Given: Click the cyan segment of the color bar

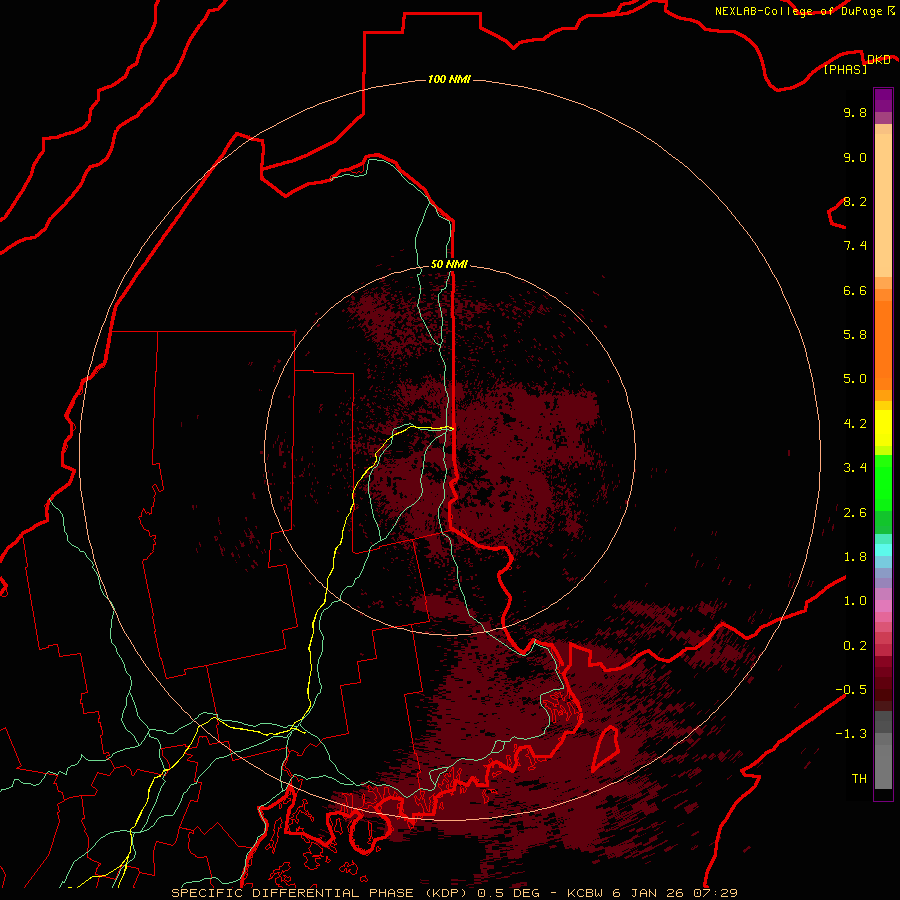Looking at the screenshot, I should 883,550.
